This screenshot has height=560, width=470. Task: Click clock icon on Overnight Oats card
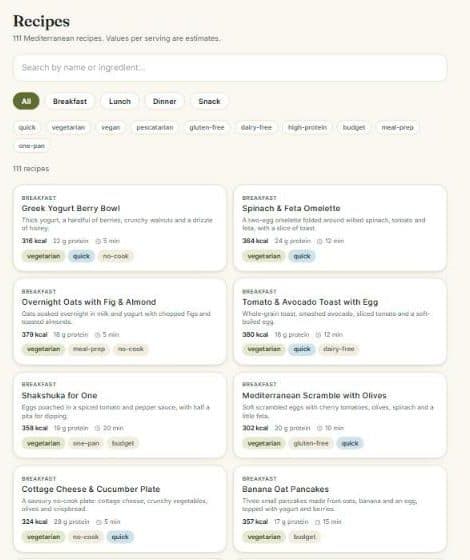(x=98, y=335)
